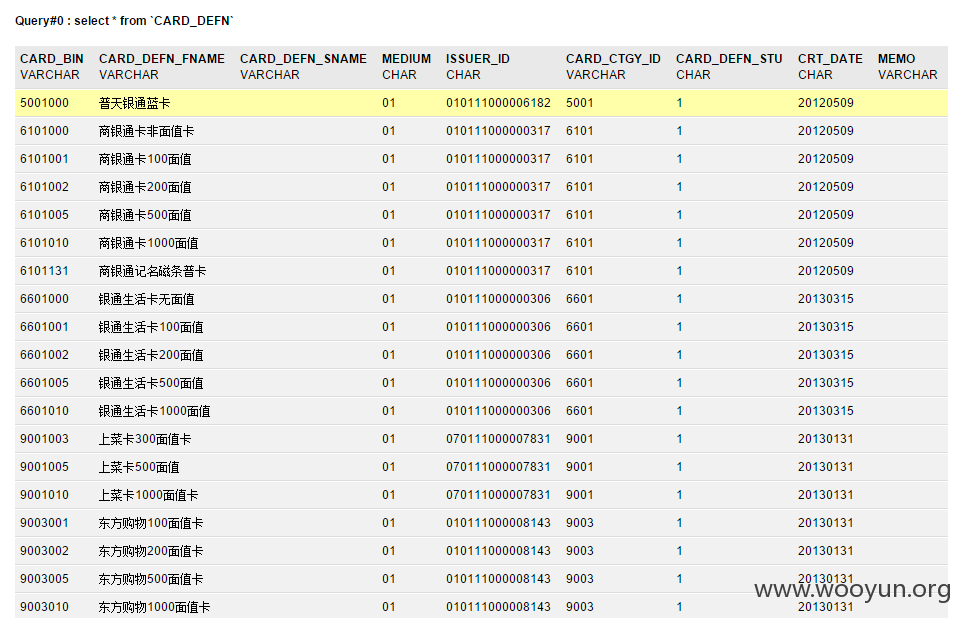Screen dimensions: 960x618
Task: Click card name 东方购物1000面值卡
Action: point(154,607)
